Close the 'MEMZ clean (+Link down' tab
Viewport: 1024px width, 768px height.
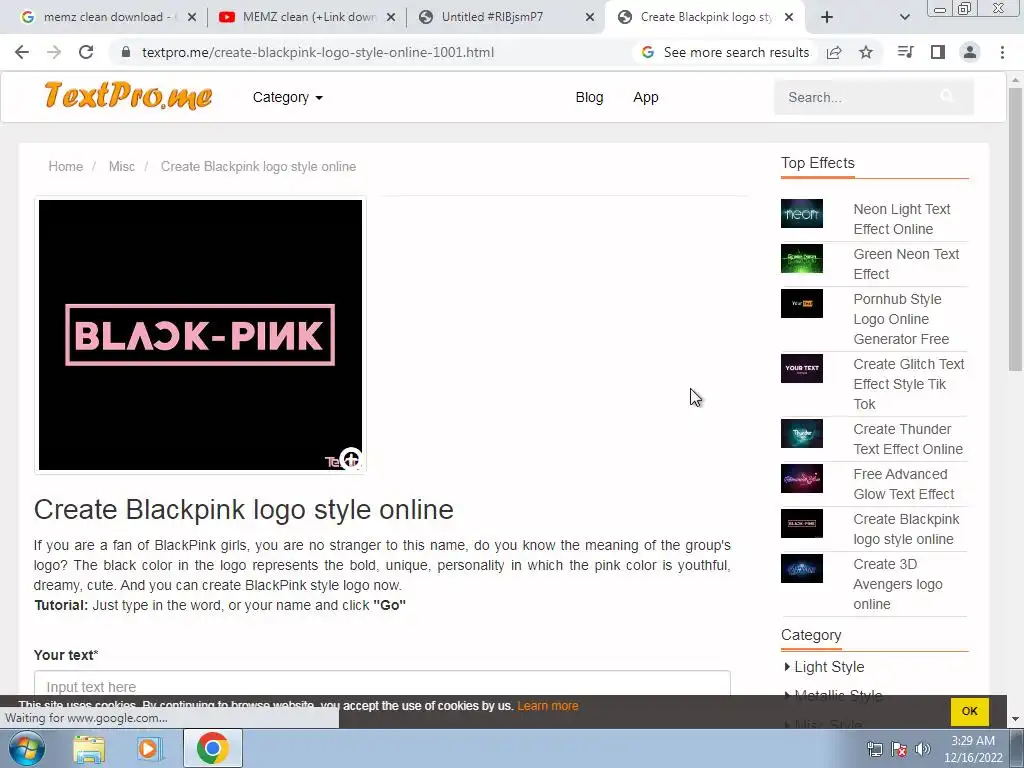pyautogui.click(x=391, y=17)
